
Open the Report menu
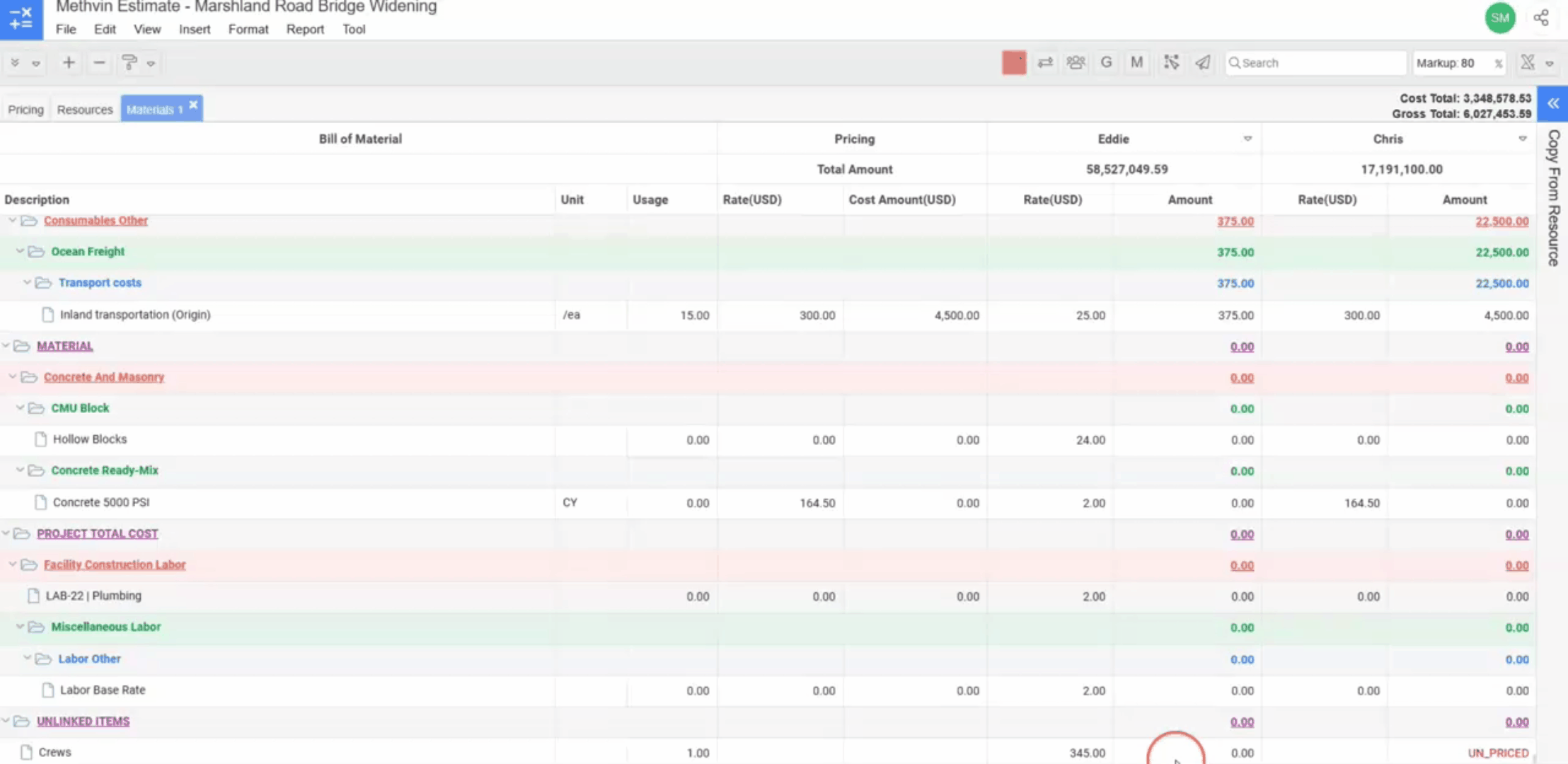(x=305, y=29)
